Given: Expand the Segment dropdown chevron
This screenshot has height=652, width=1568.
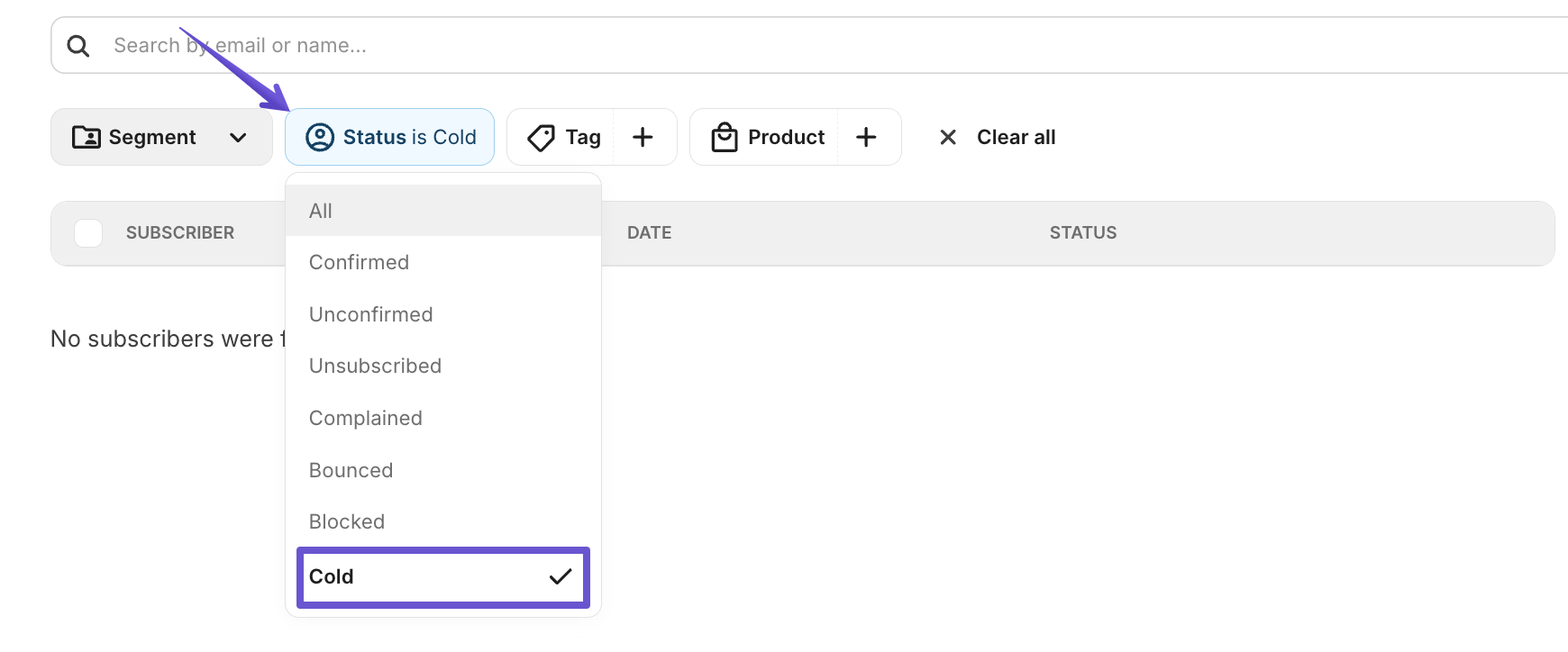Looking at the screenshot, I should 238,138.
